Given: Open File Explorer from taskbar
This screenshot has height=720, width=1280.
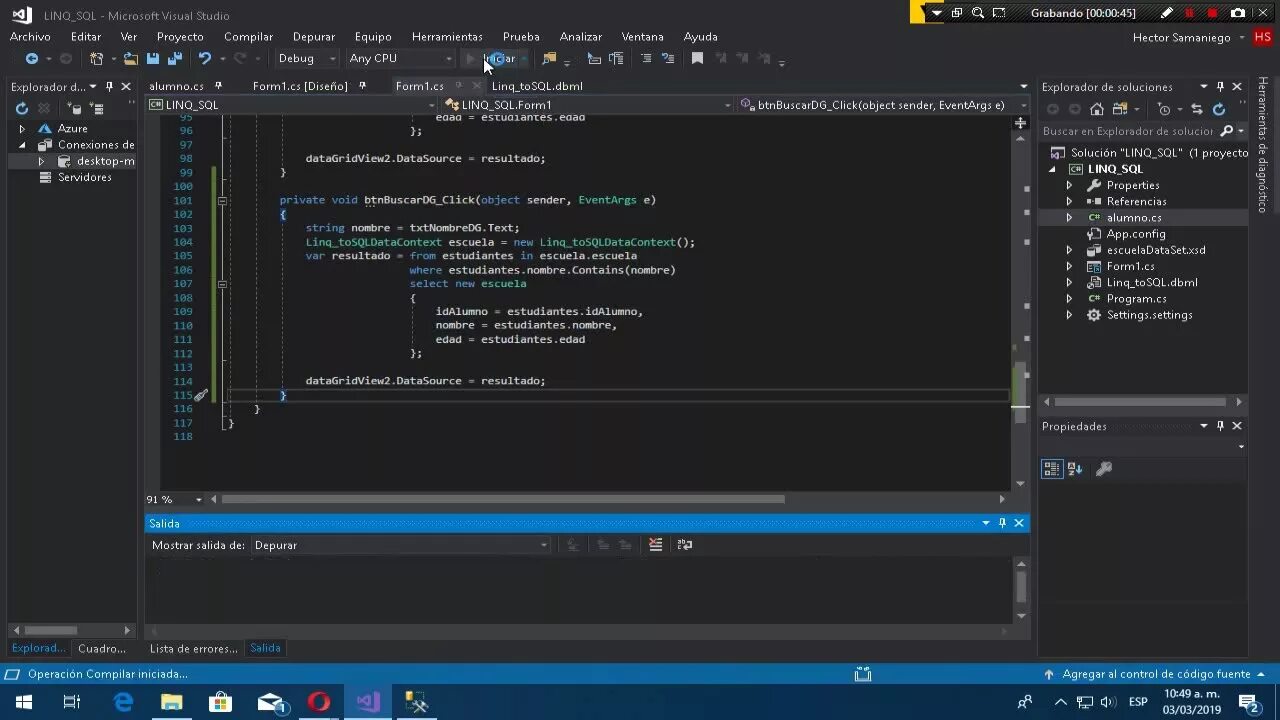Looking at the screenshot, I should pyautogui.click(x=172, y=702).
